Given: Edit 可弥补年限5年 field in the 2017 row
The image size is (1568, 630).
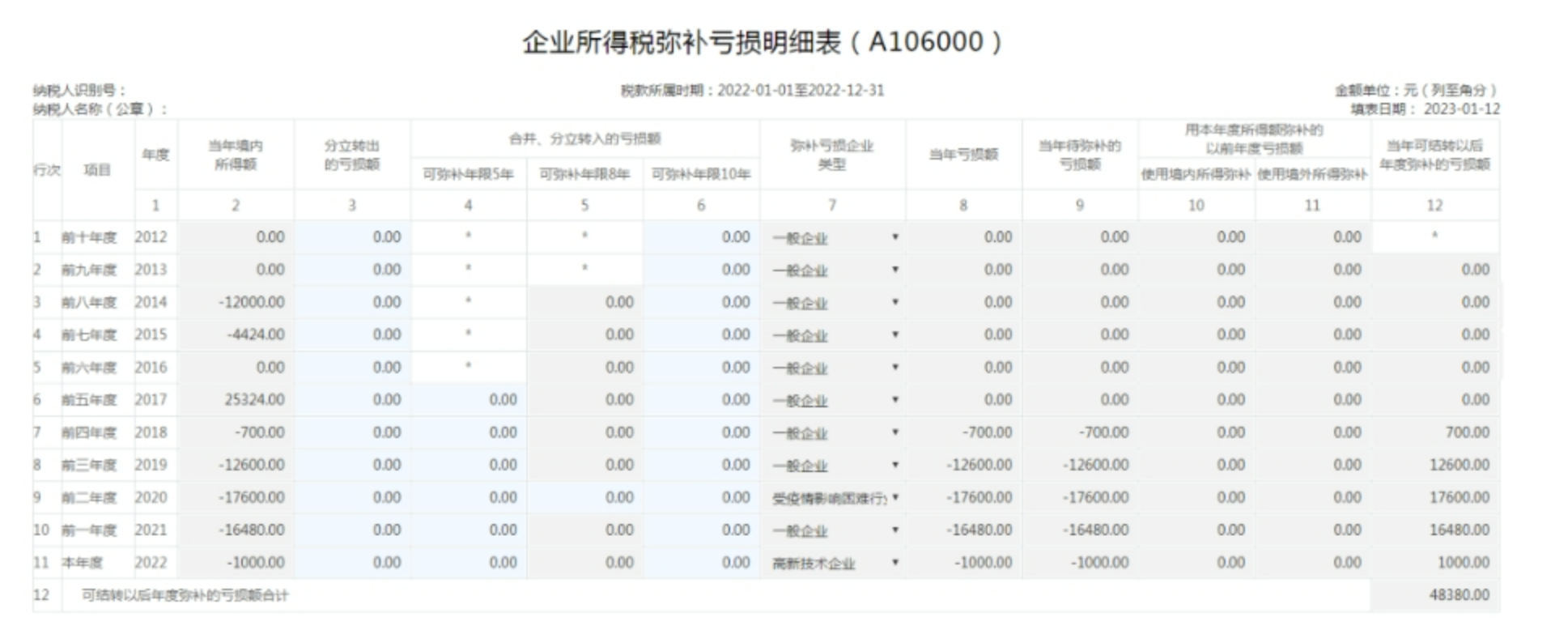Looking at the screenshot, I should click(x=469, y=400).
